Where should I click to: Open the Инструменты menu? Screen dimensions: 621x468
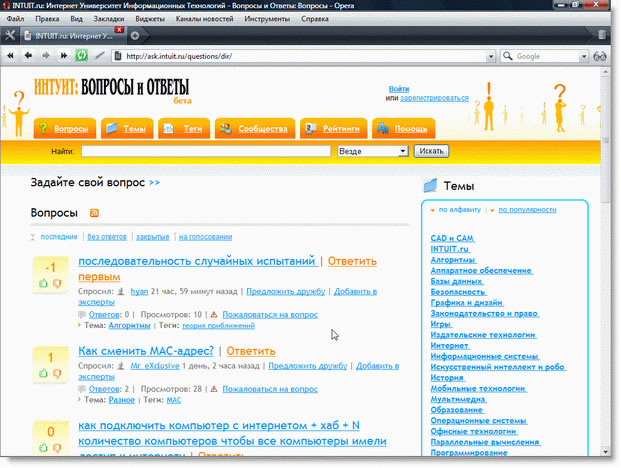(x=266, y=19)
